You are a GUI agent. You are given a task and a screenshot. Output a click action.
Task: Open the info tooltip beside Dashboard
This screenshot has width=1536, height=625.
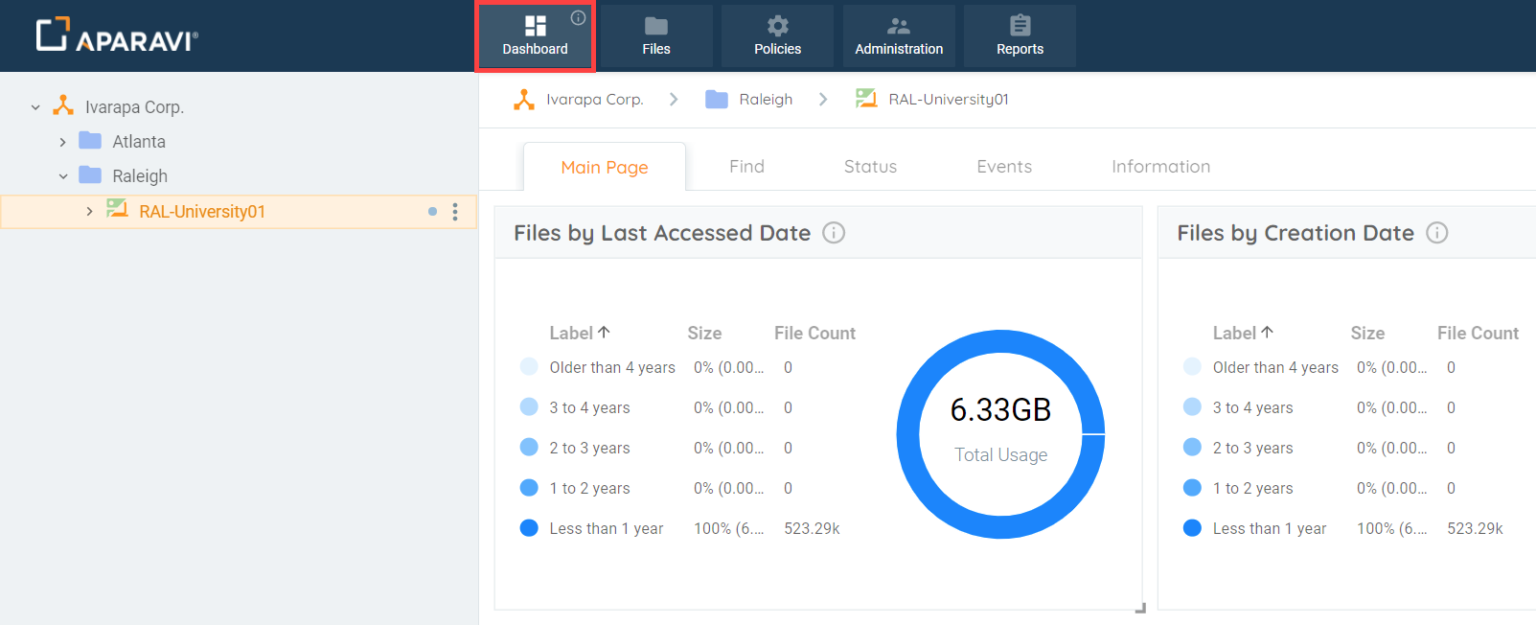click(578, 17)
